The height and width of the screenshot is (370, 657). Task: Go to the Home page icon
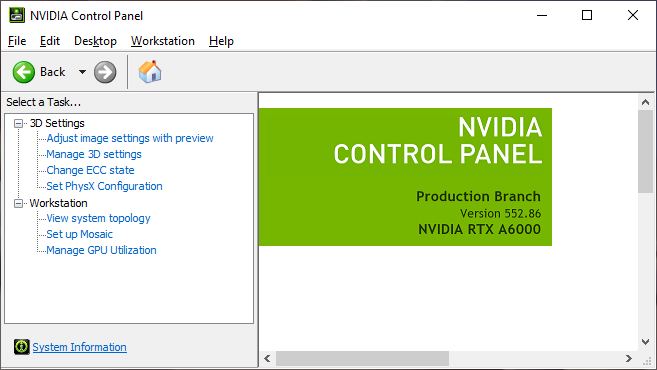pyautogui.click(x=150, y=72)
